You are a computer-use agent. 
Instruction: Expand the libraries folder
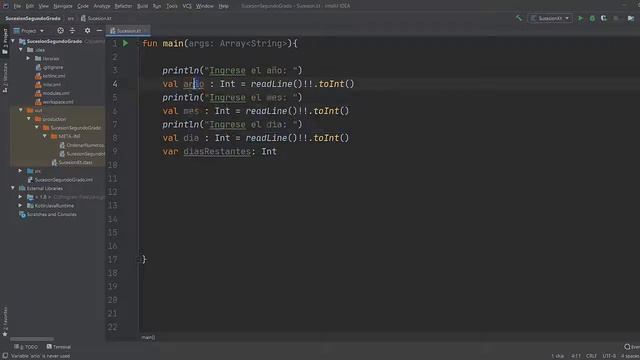point(29,58)
